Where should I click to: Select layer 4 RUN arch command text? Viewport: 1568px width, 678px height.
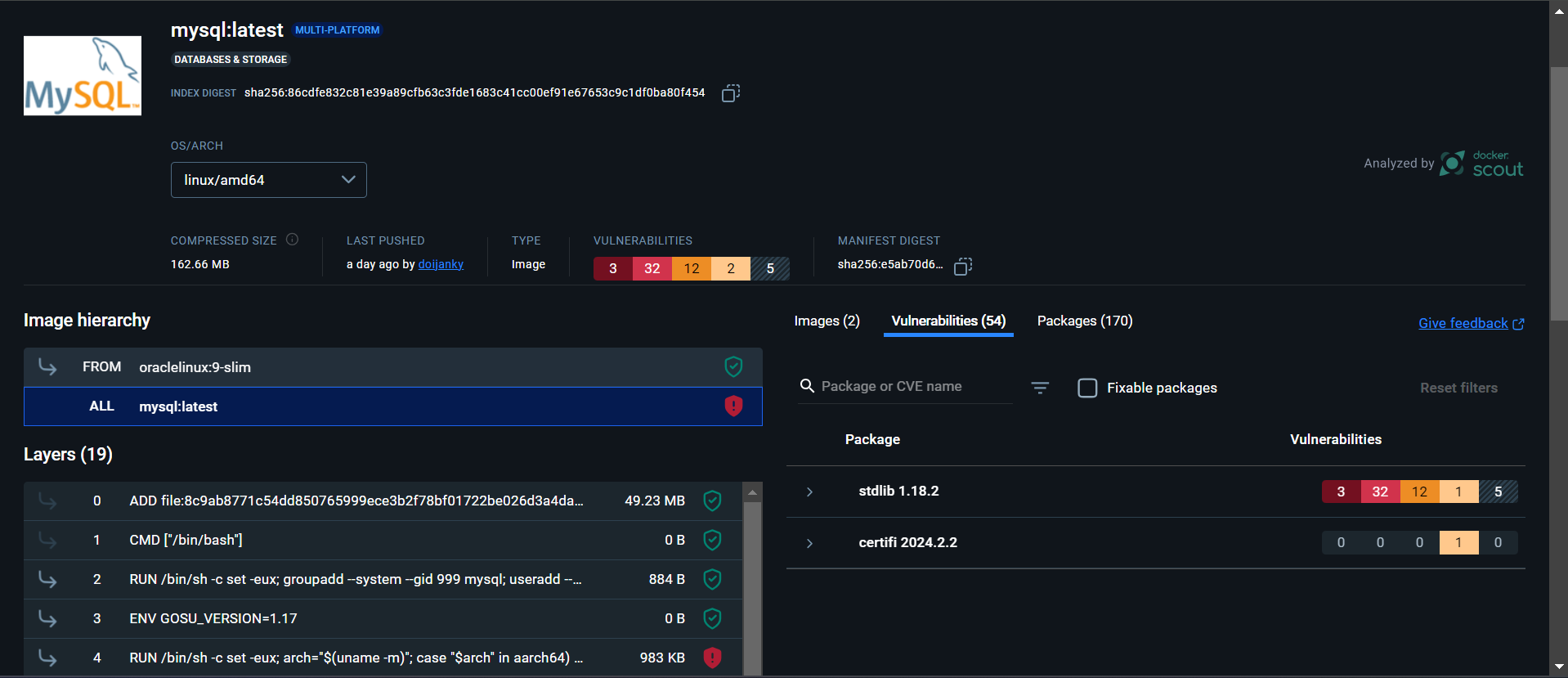[356, 658]
